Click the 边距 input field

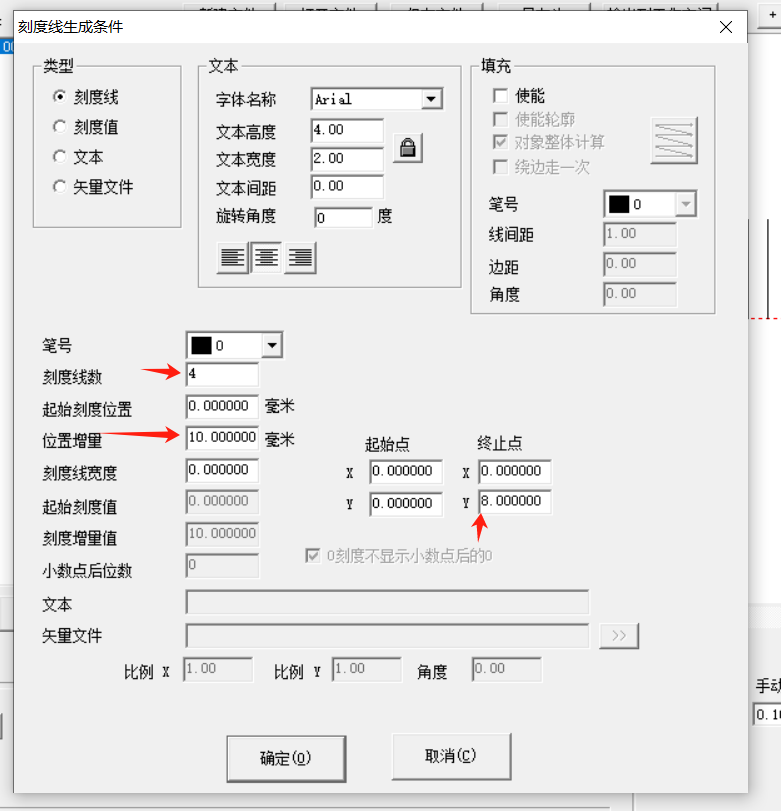coord(640,264)
